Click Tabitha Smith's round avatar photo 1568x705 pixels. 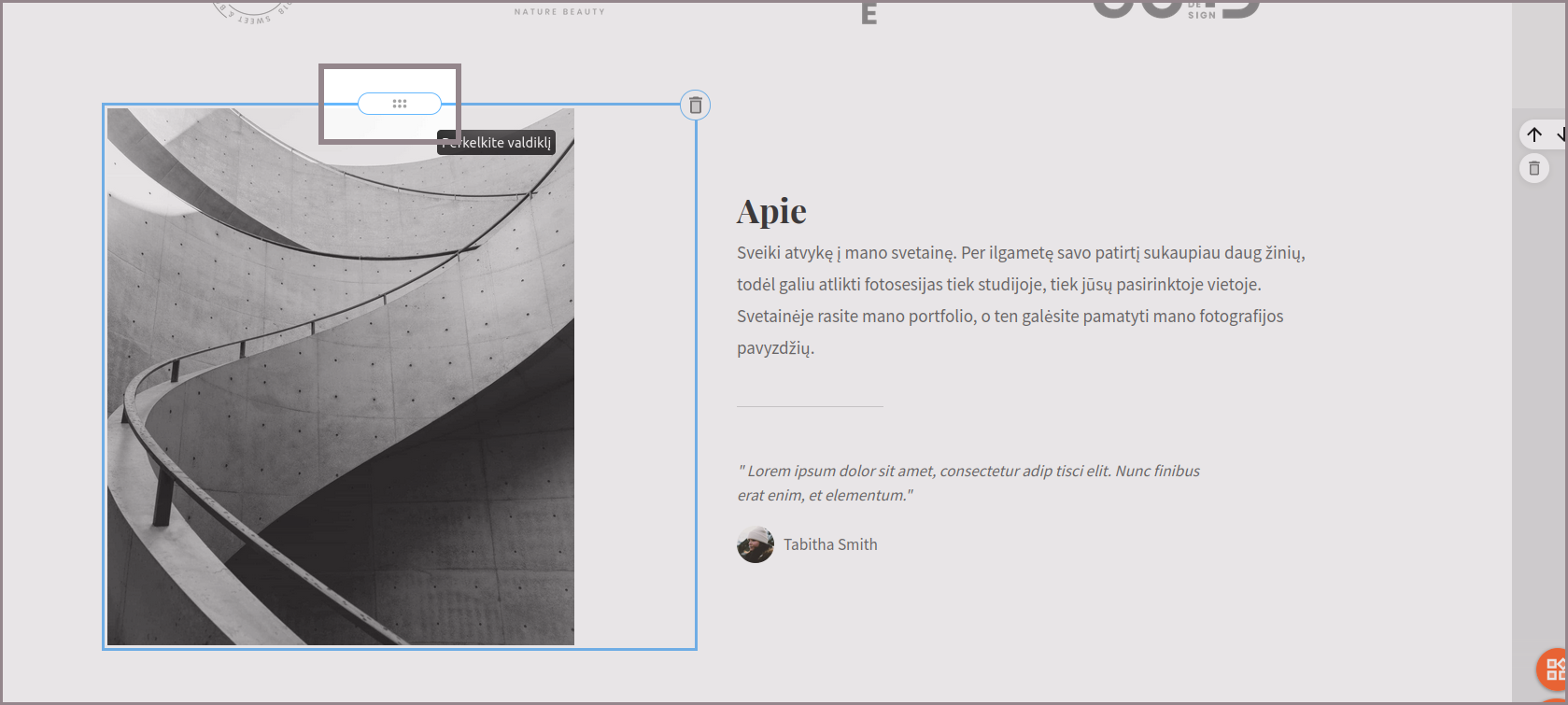pos(755,544)
